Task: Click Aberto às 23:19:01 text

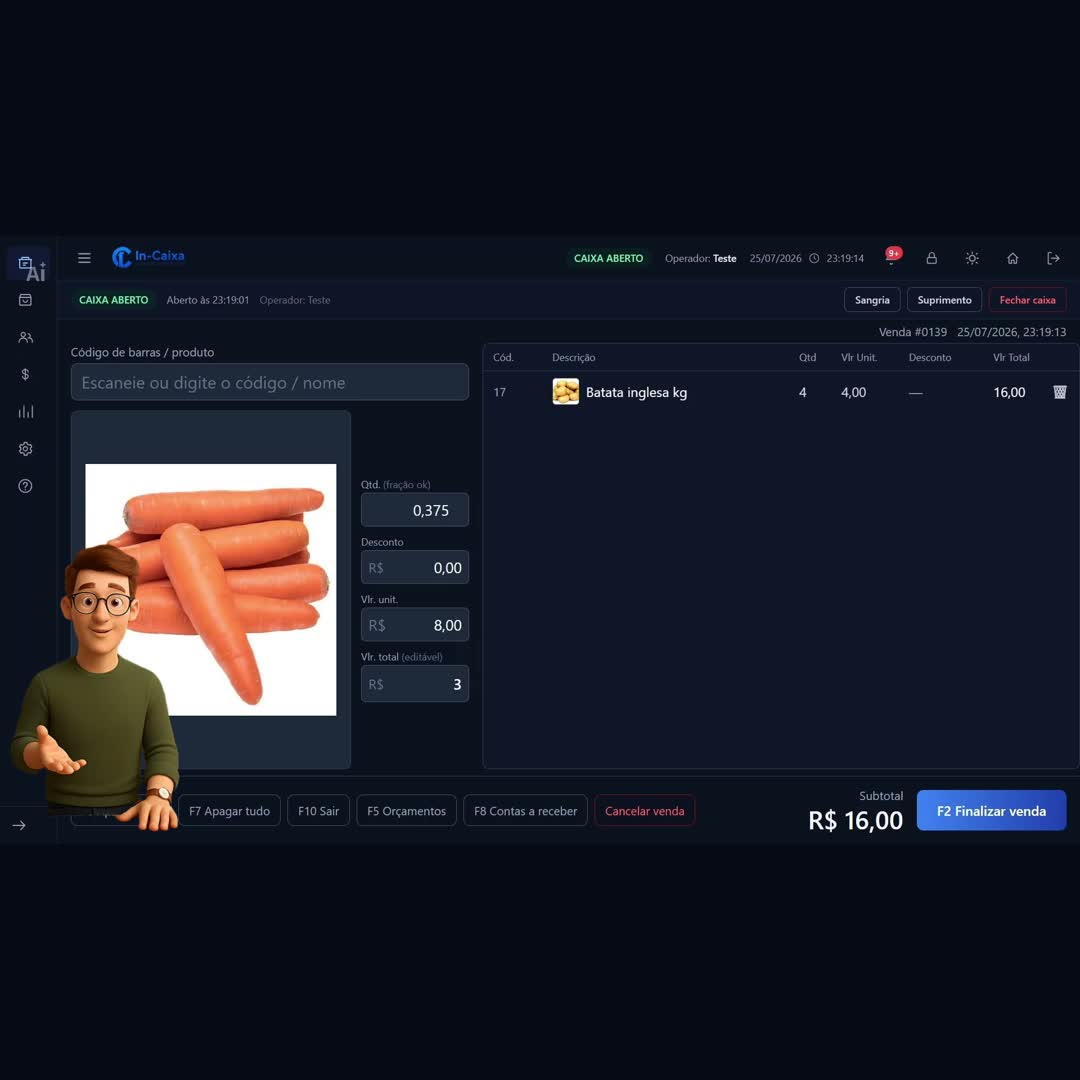Action: pos(207,300)
